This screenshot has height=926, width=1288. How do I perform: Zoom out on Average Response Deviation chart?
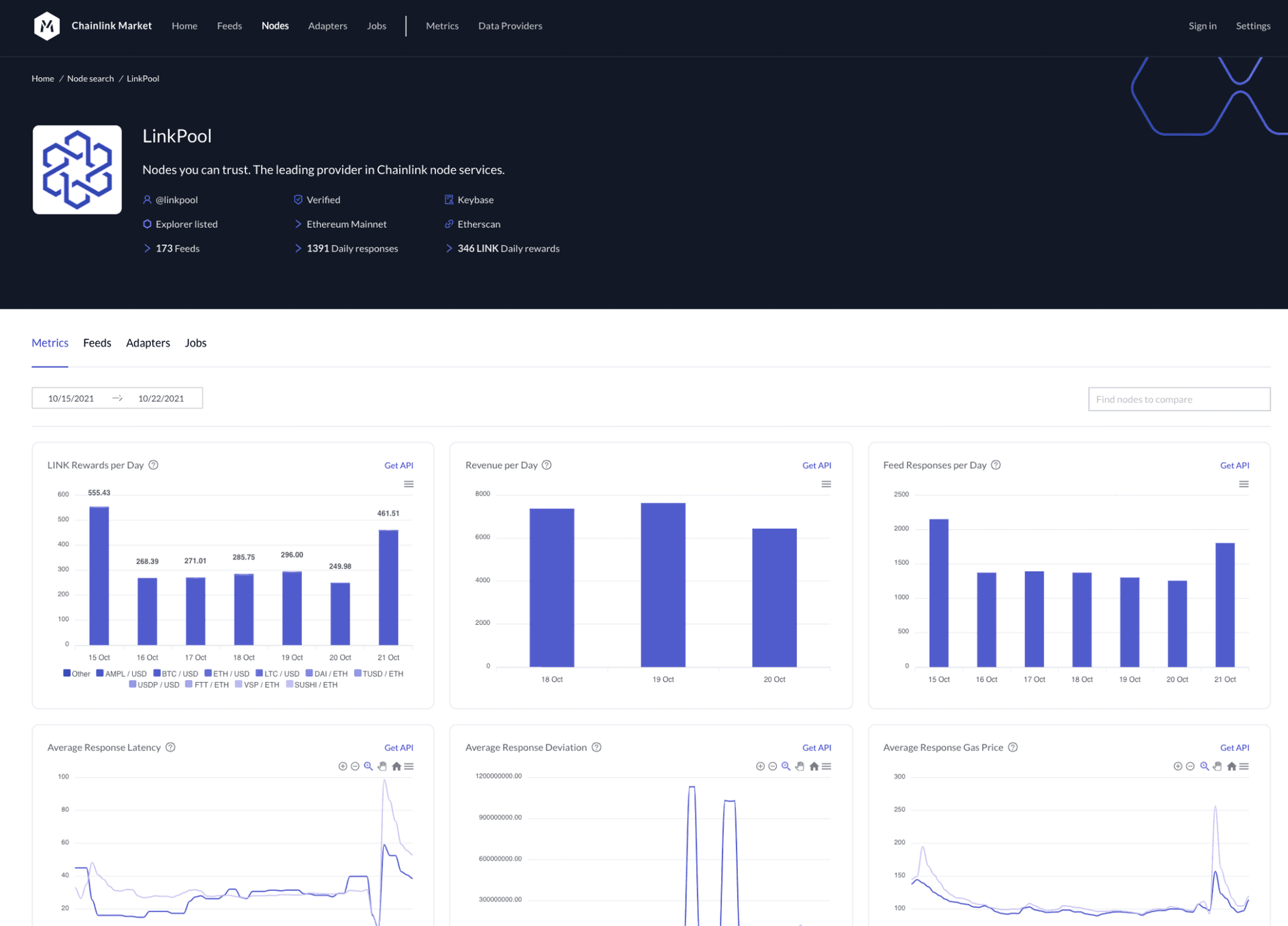(x=772, y=766)
